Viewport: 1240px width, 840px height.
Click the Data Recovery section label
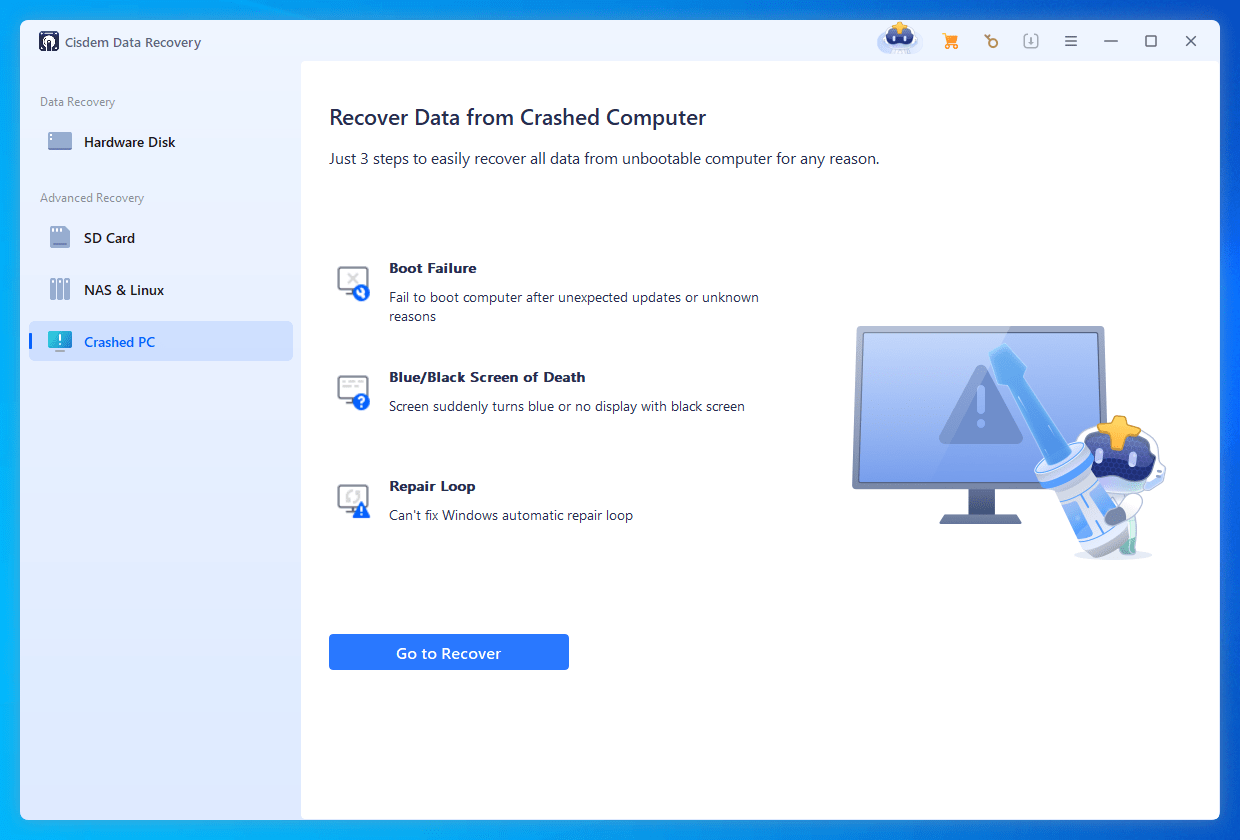pyautogui.click(x=77, y=102)
